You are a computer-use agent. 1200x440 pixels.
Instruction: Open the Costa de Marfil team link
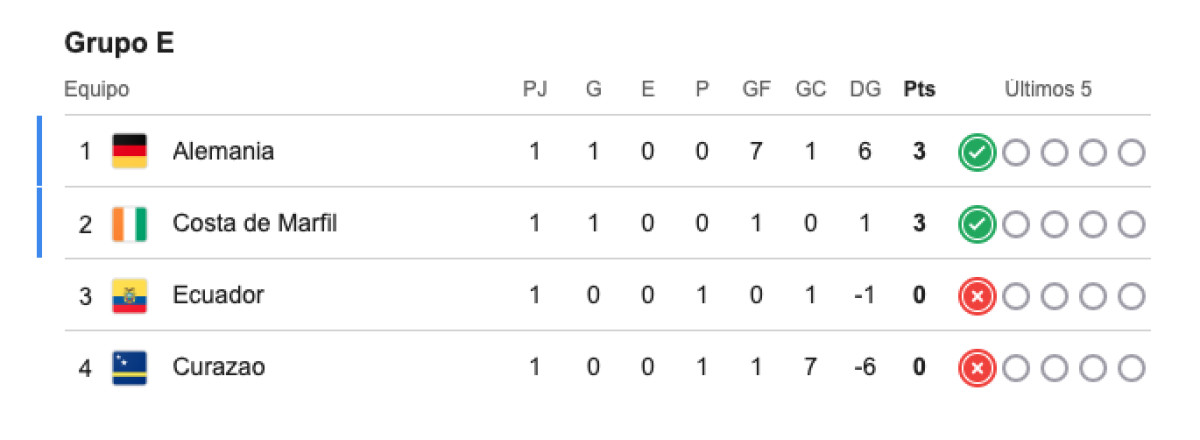click(x=255, y=223)
